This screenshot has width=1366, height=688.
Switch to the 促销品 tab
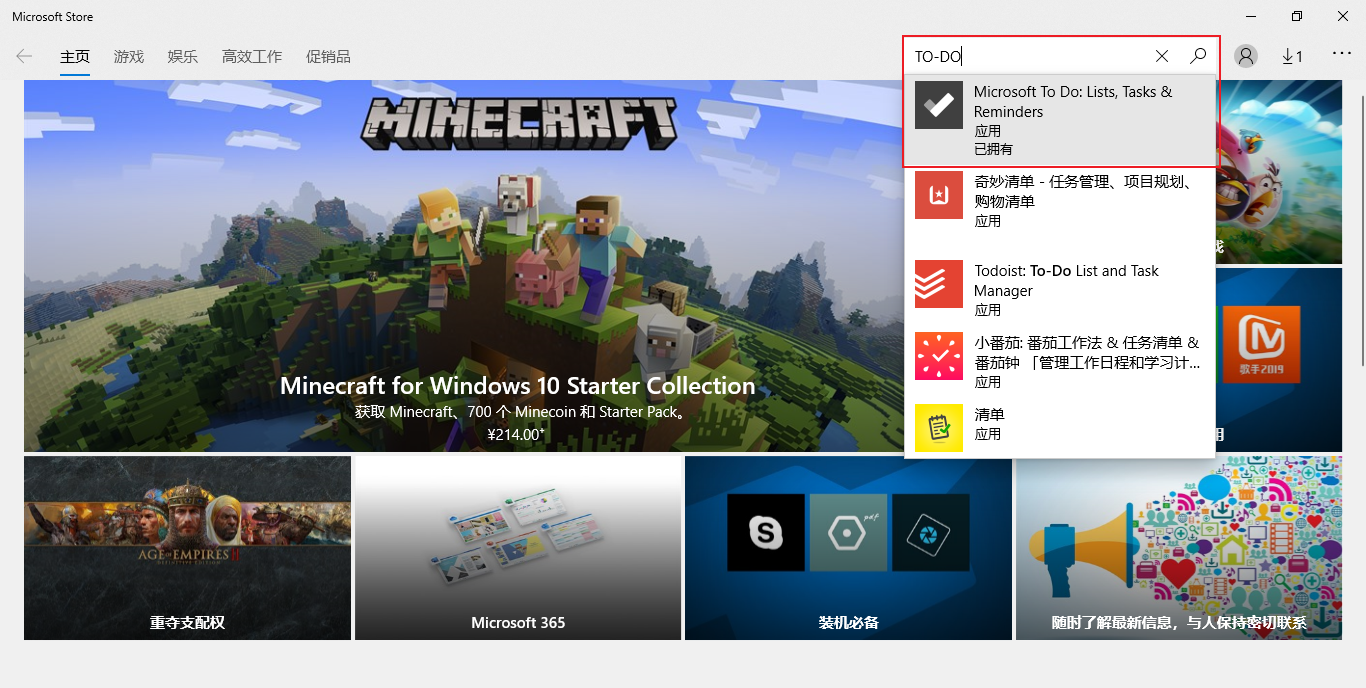328,57
